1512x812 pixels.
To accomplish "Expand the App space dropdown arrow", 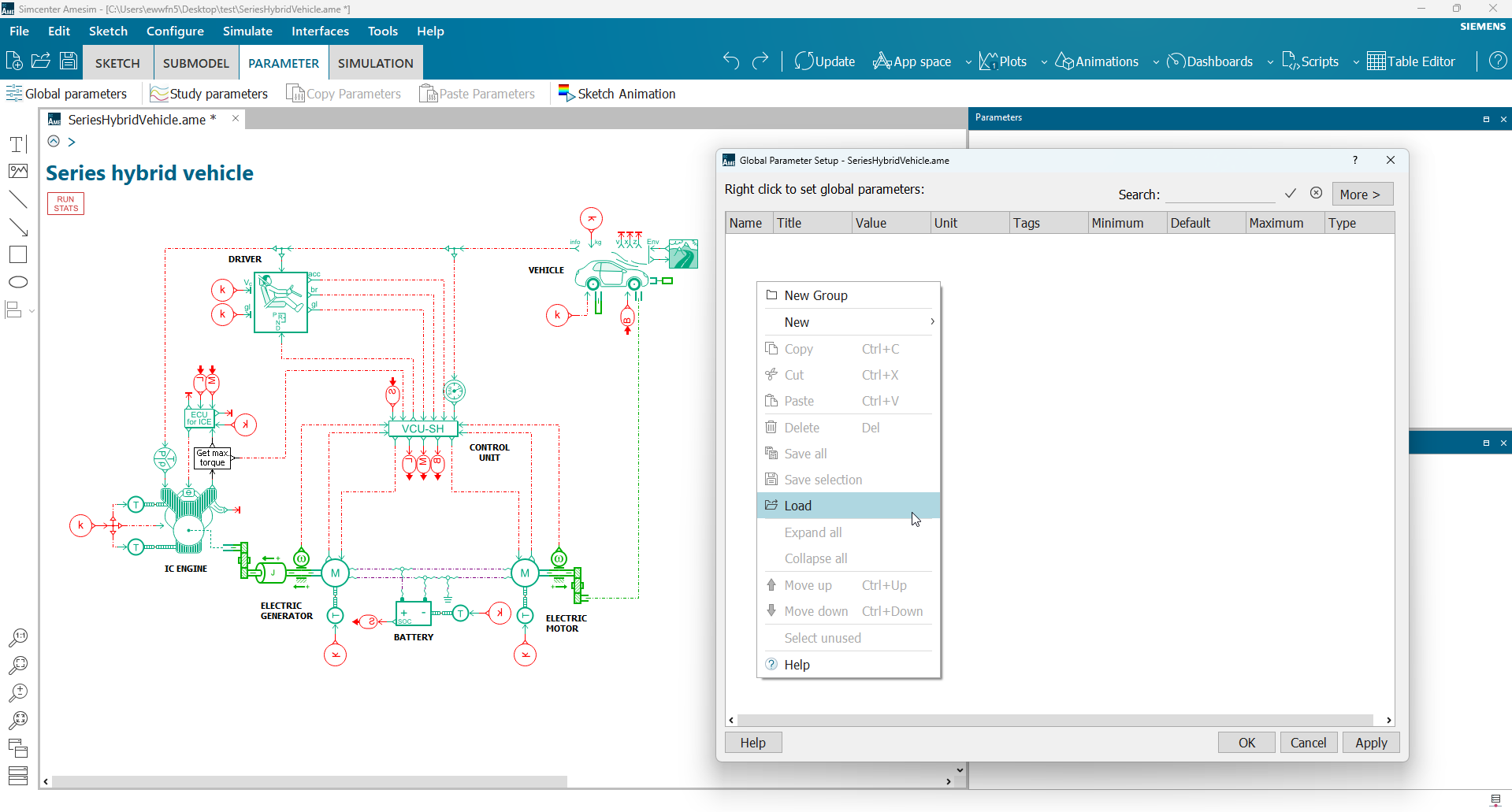I will click(968, 62).
